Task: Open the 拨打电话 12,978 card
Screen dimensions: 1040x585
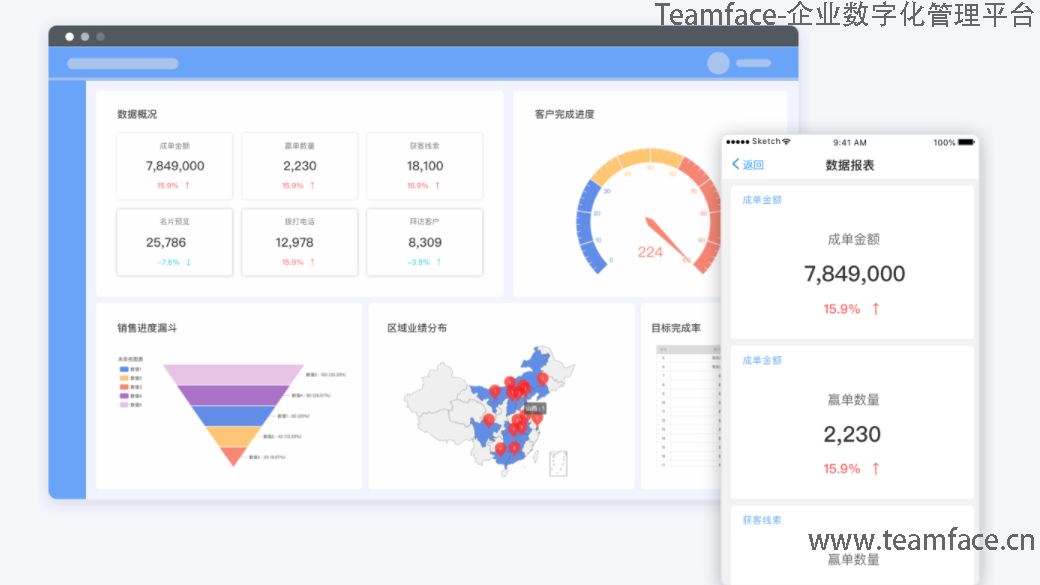Action: (x=299, y=242)
